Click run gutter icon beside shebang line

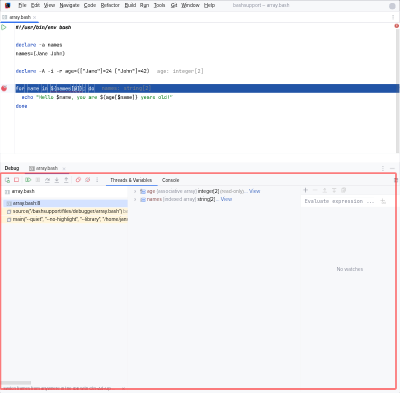tap(4, 27)
